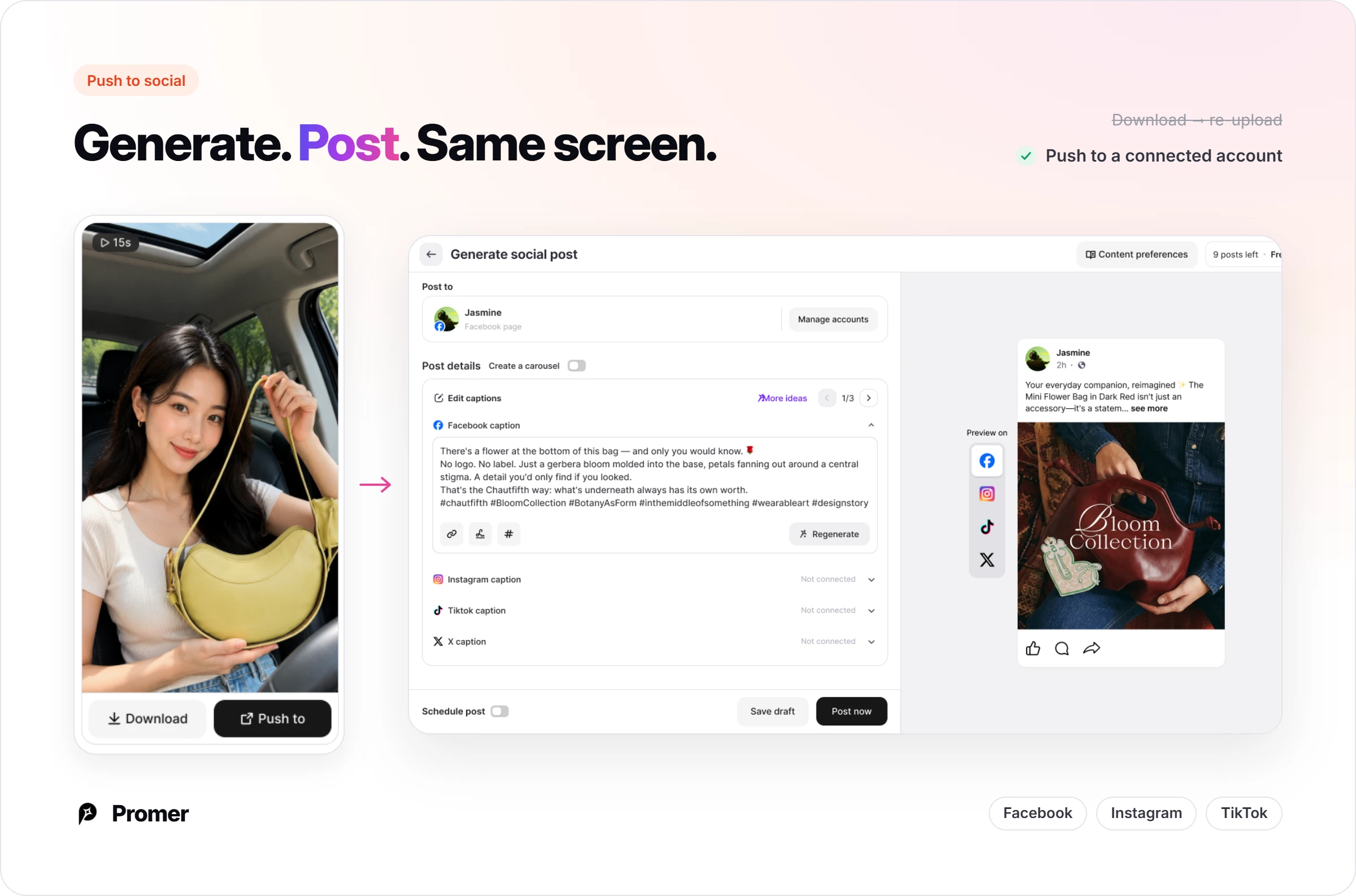
Task: Click More ideas link
Action: (783, 398)
